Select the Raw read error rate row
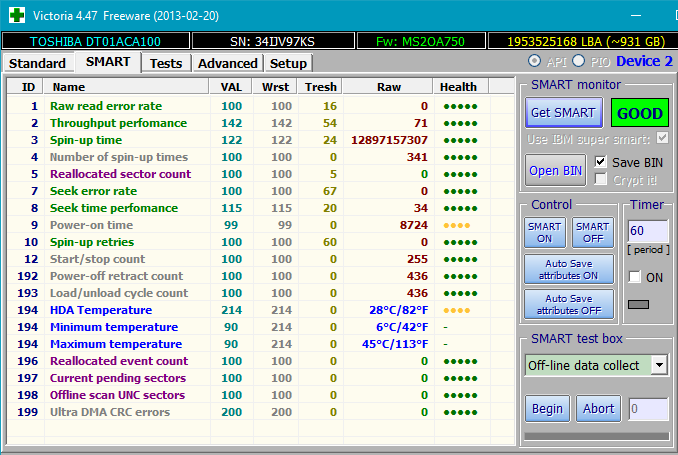The width and height of the screenshot is (678, 455). click(261, 106)
